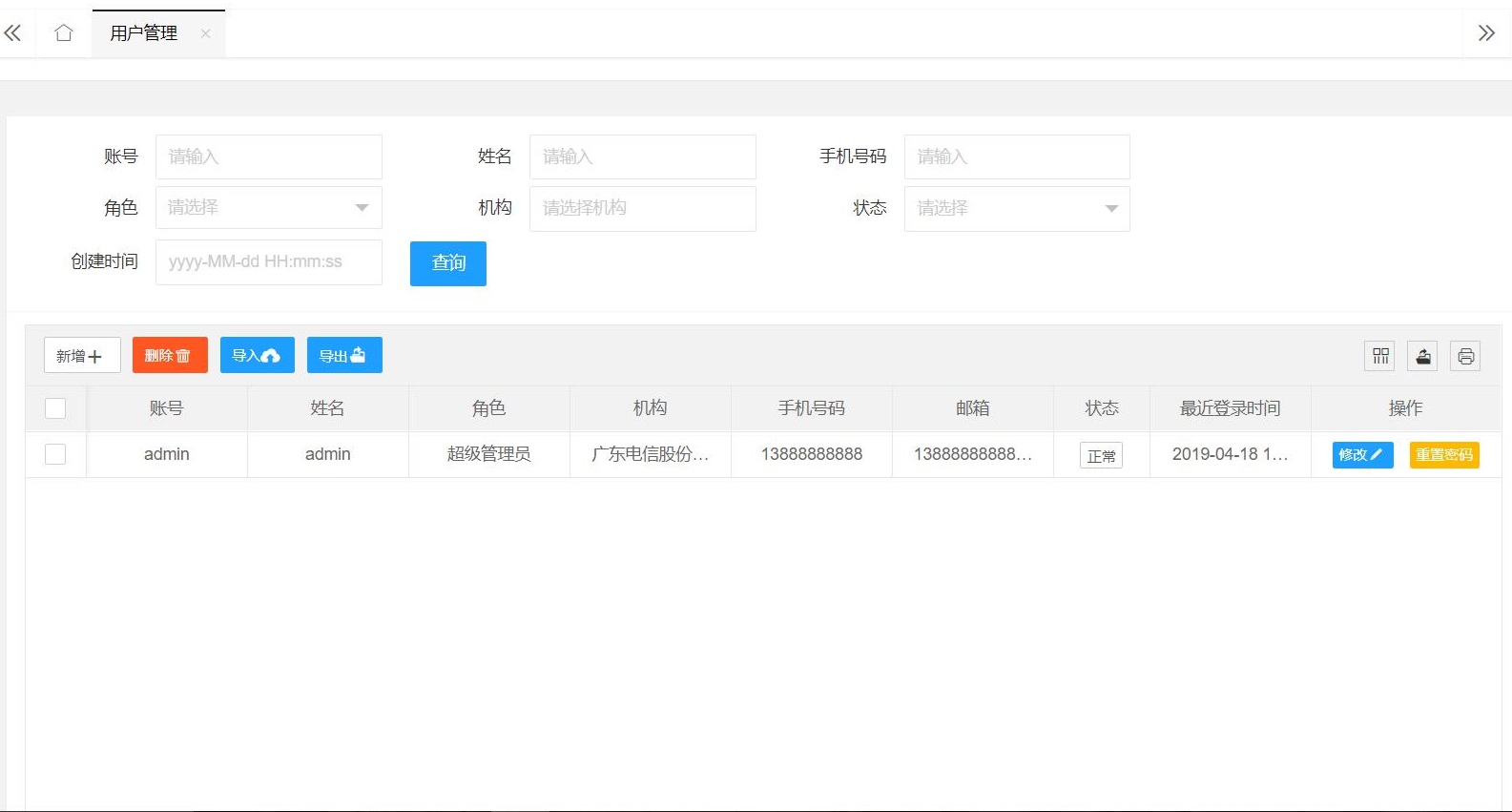Close the 用户管理 tab

coord(205,33)
